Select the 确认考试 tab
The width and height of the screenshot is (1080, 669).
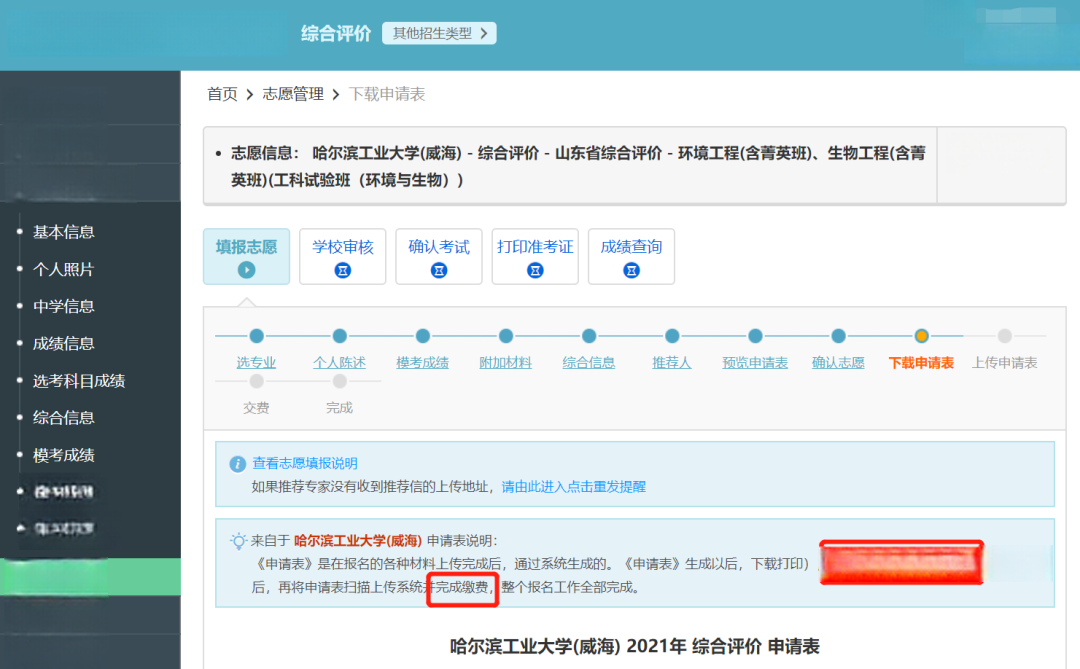(439, 256)
